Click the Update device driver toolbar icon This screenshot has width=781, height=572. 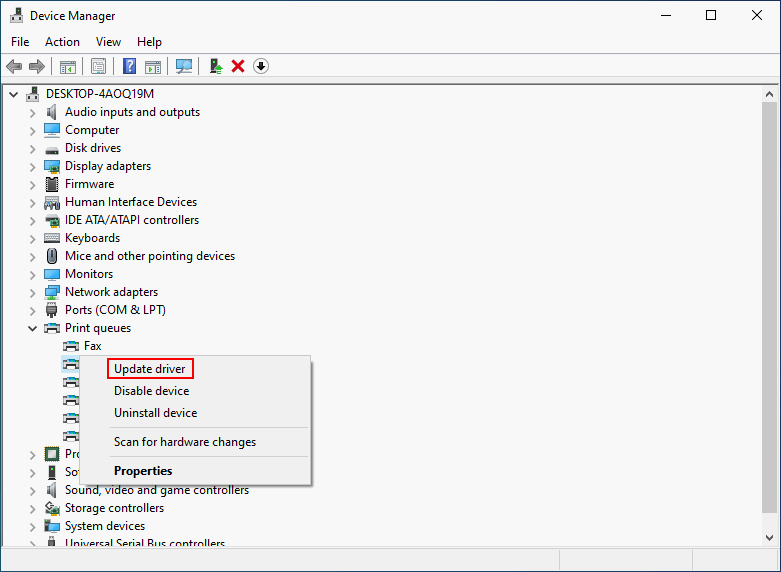(x=215, y=66)
